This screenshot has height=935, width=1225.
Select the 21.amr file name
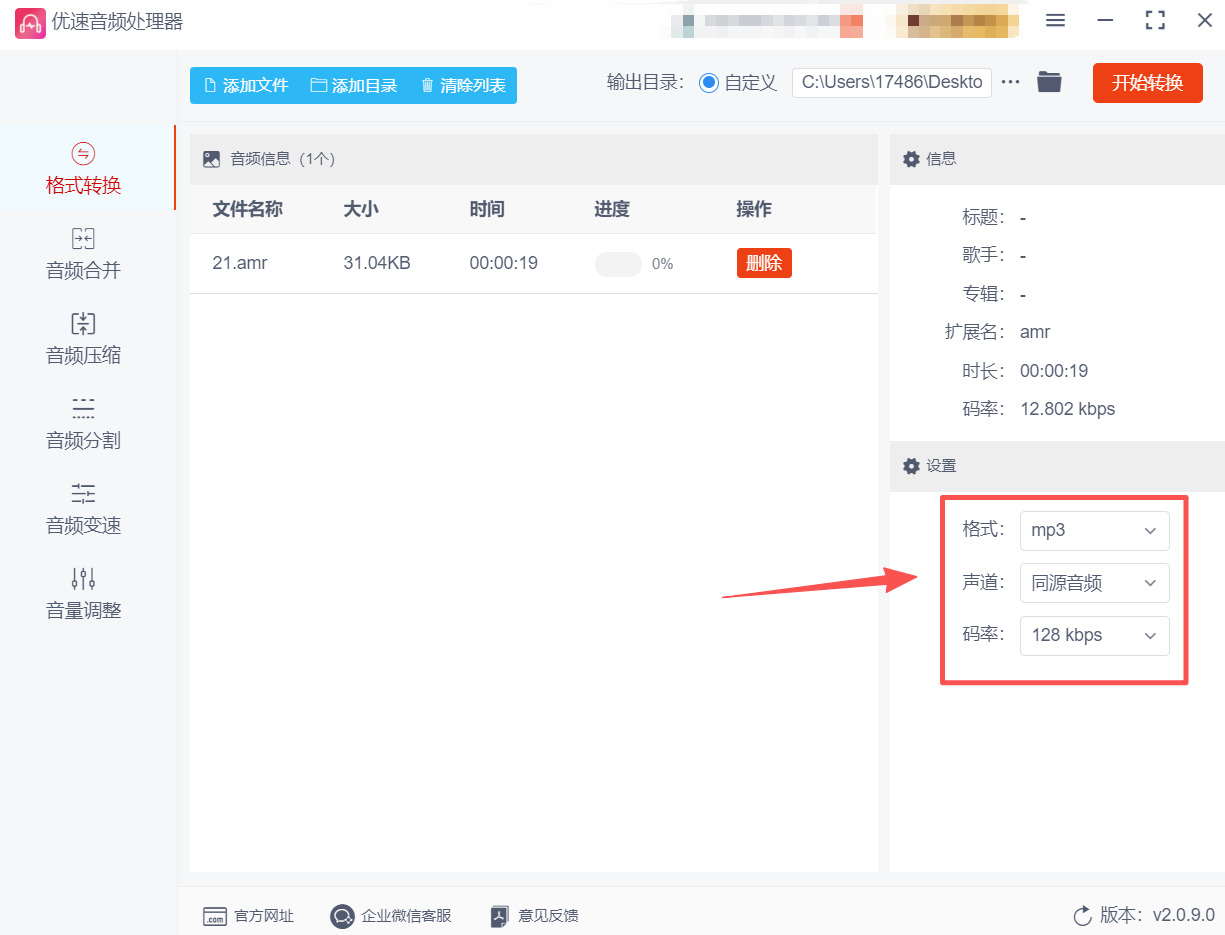tap(240, 263)
